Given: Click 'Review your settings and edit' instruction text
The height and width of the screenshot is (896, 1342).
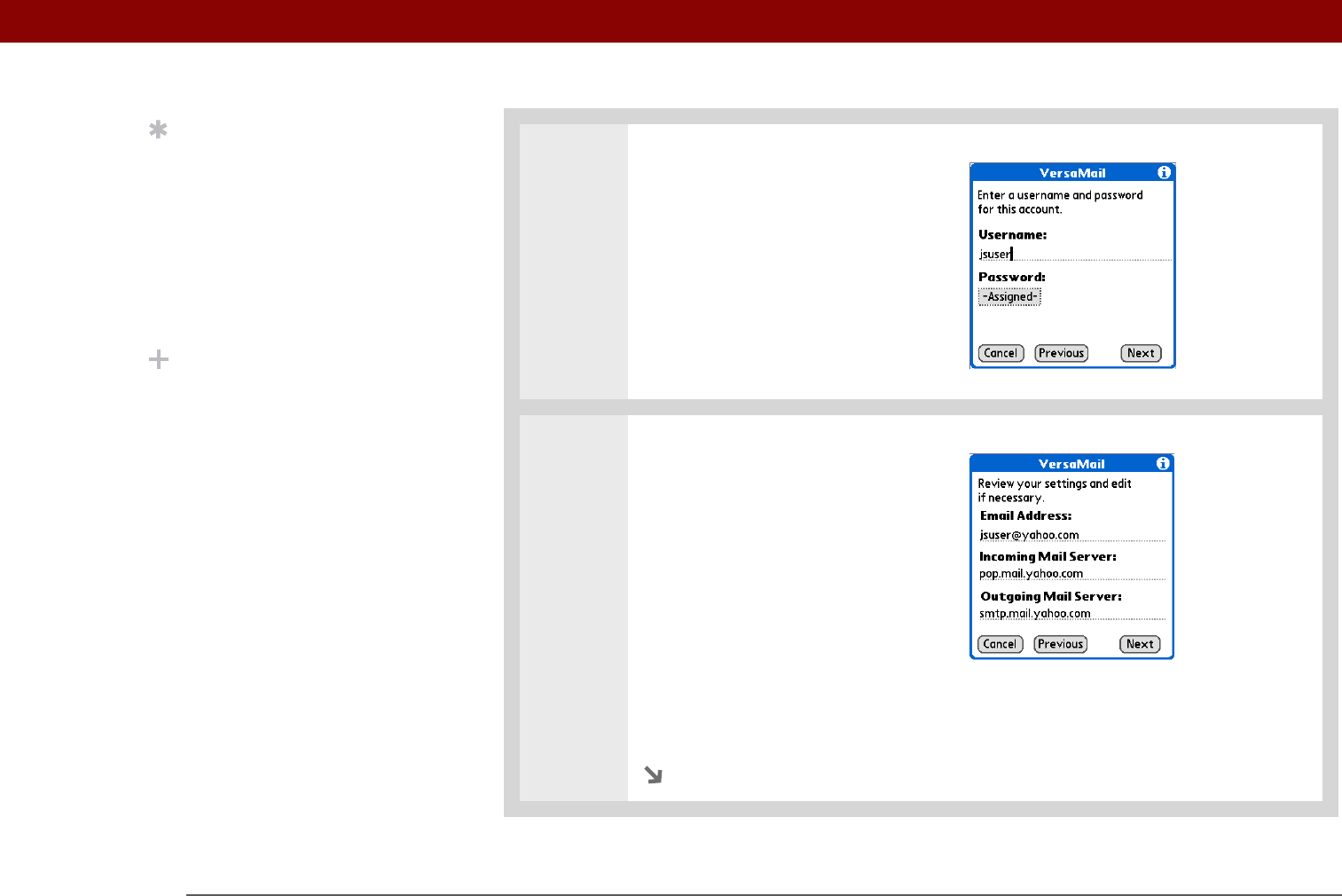Looking at the screenshot, I should (1055, 483).
